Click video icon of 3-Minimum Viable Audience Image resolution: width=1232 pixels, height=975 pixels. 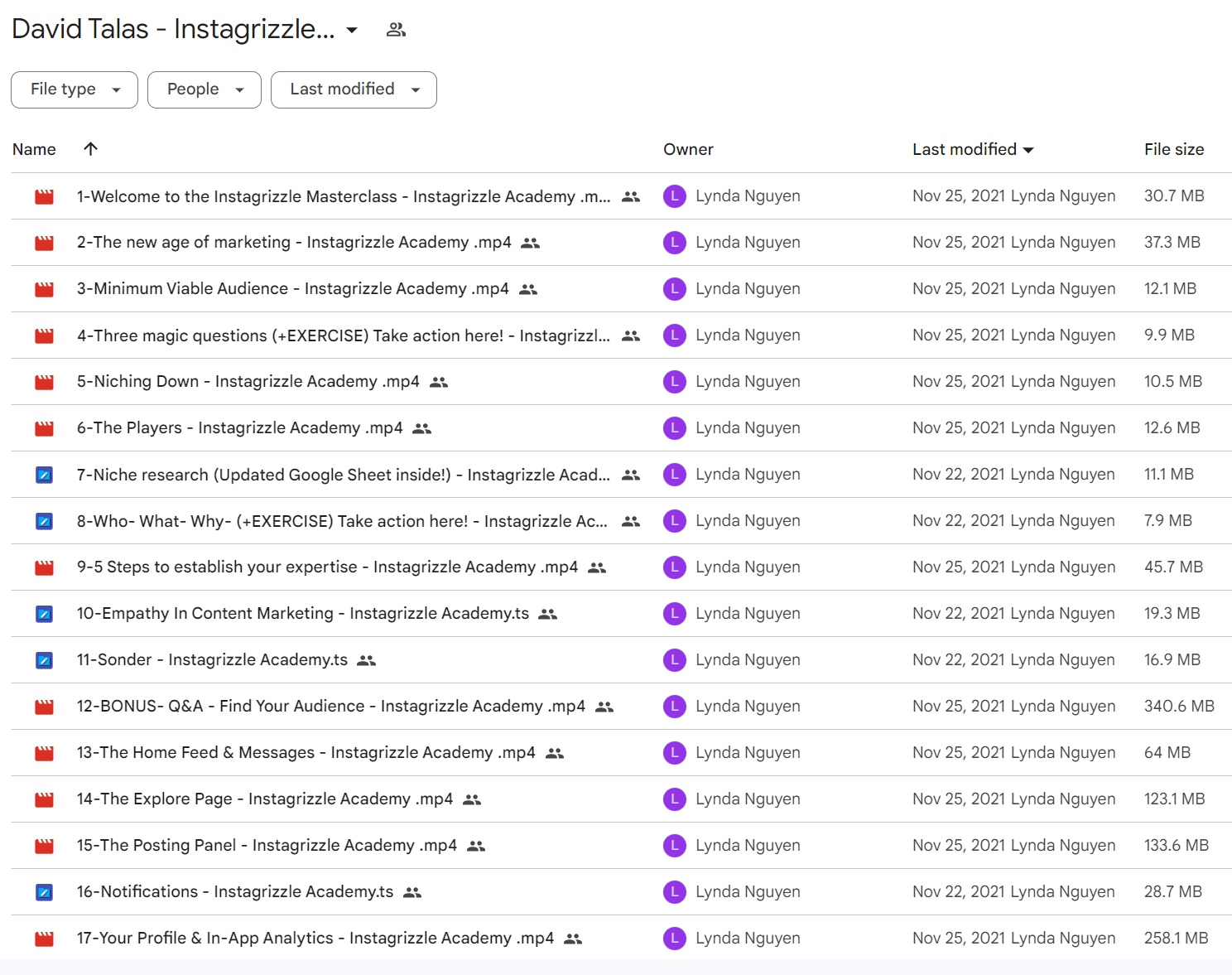[45, 289]
